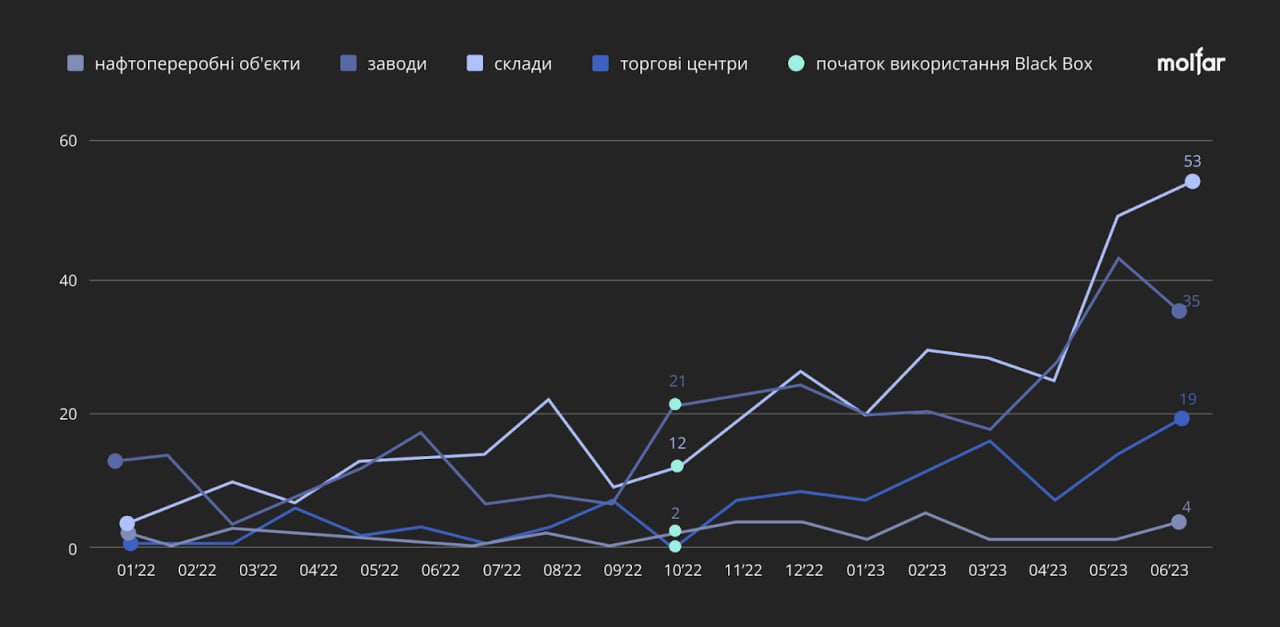Viewport: 1280px width, 627px height.
Task: Click the end data point labeled 35
Action: [1179, 311]
